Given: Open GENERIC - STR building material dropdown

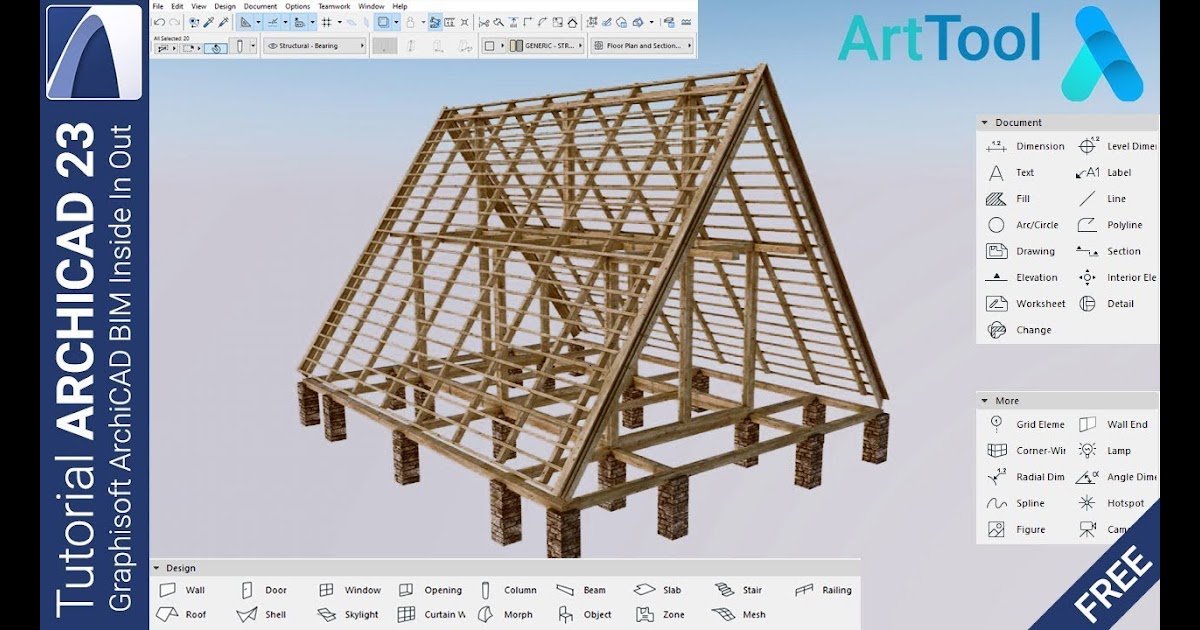Looking at the screenshot, I should tap(546, 46).
